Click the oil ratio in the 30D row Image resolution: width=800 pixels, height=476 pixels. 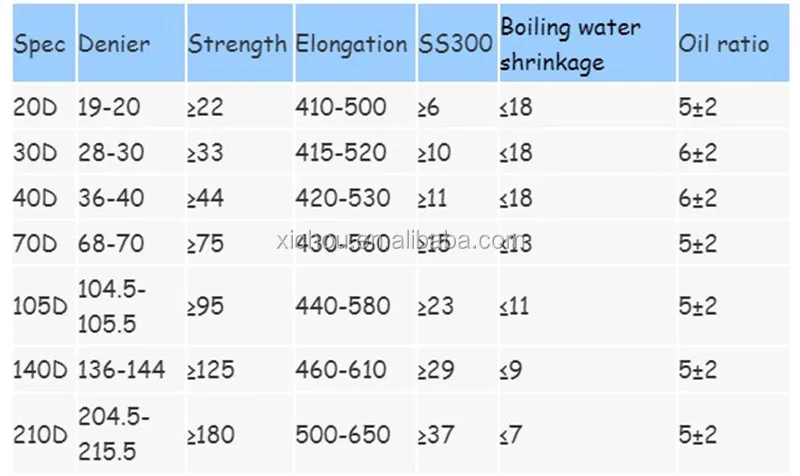[x=698, y=154]
